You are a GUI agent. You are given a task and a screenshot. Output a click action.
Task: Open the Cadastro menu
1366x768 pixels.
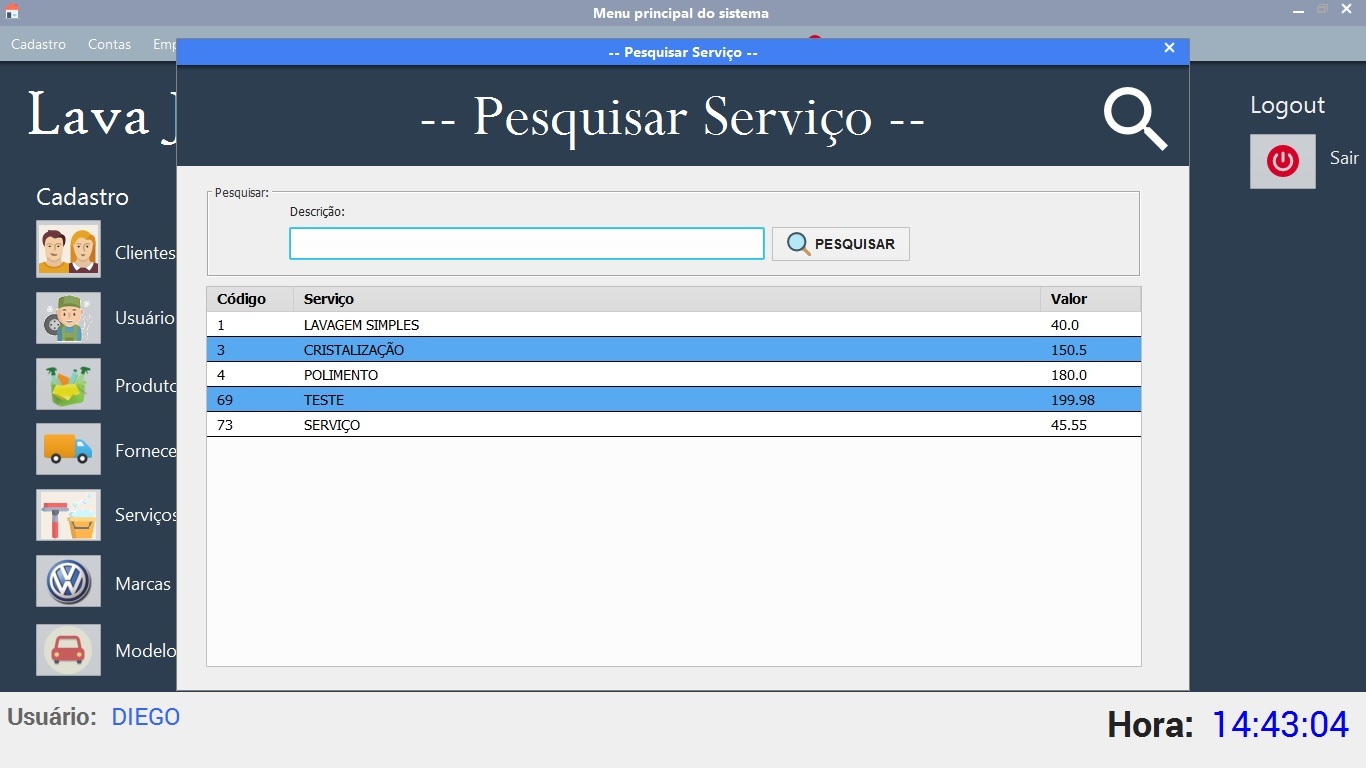[x=39, y=44]
